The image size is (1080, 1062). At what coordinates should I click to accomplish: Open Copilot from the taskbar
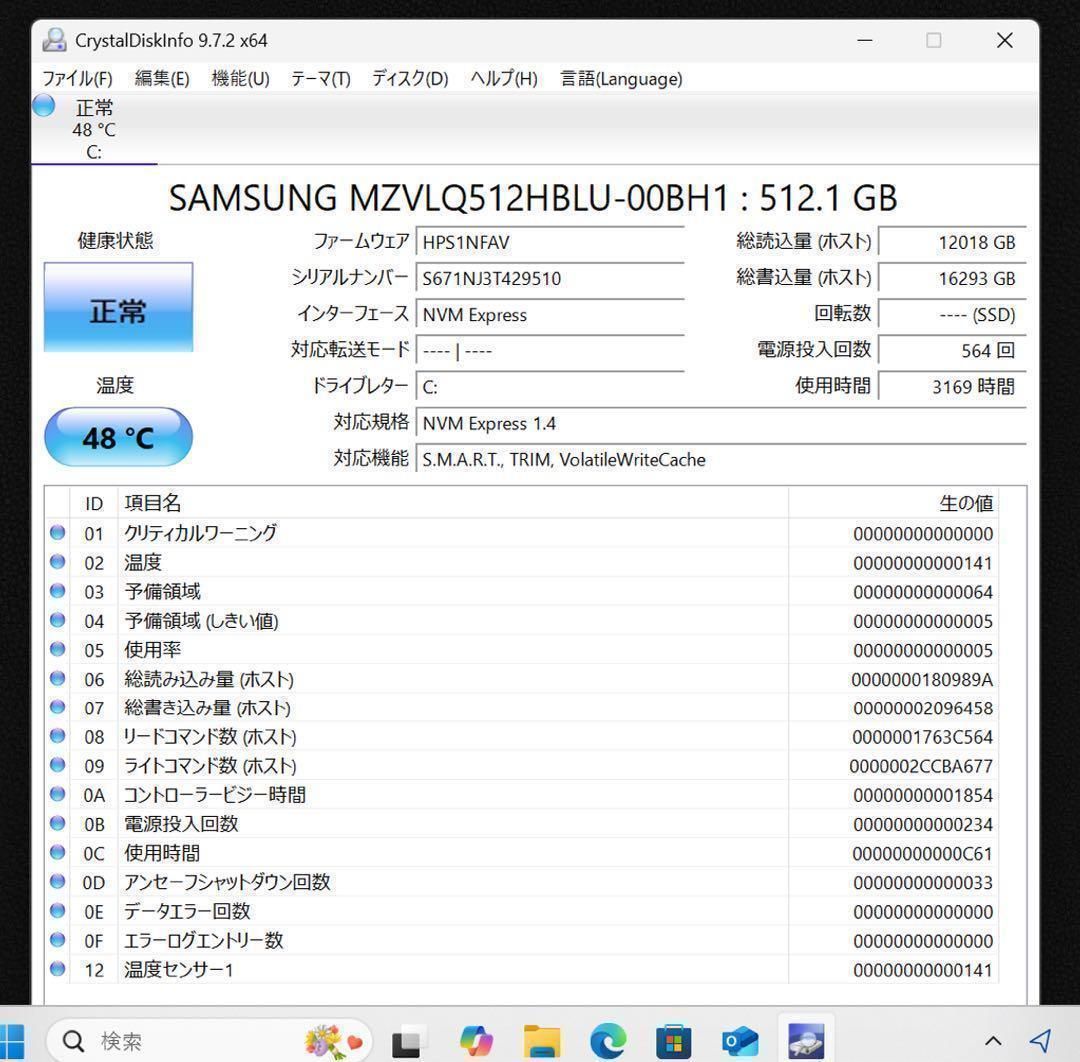pyautogui.click(x=476, y=1041)
